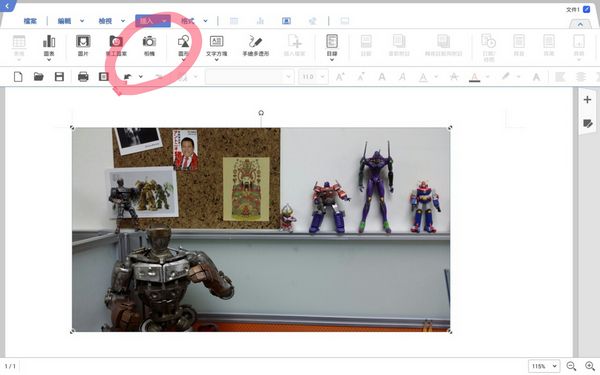Image resolution: width=600 pixels, height=375 pixels.
Task: Click align left paragraph icon
Action: (560, 77)
